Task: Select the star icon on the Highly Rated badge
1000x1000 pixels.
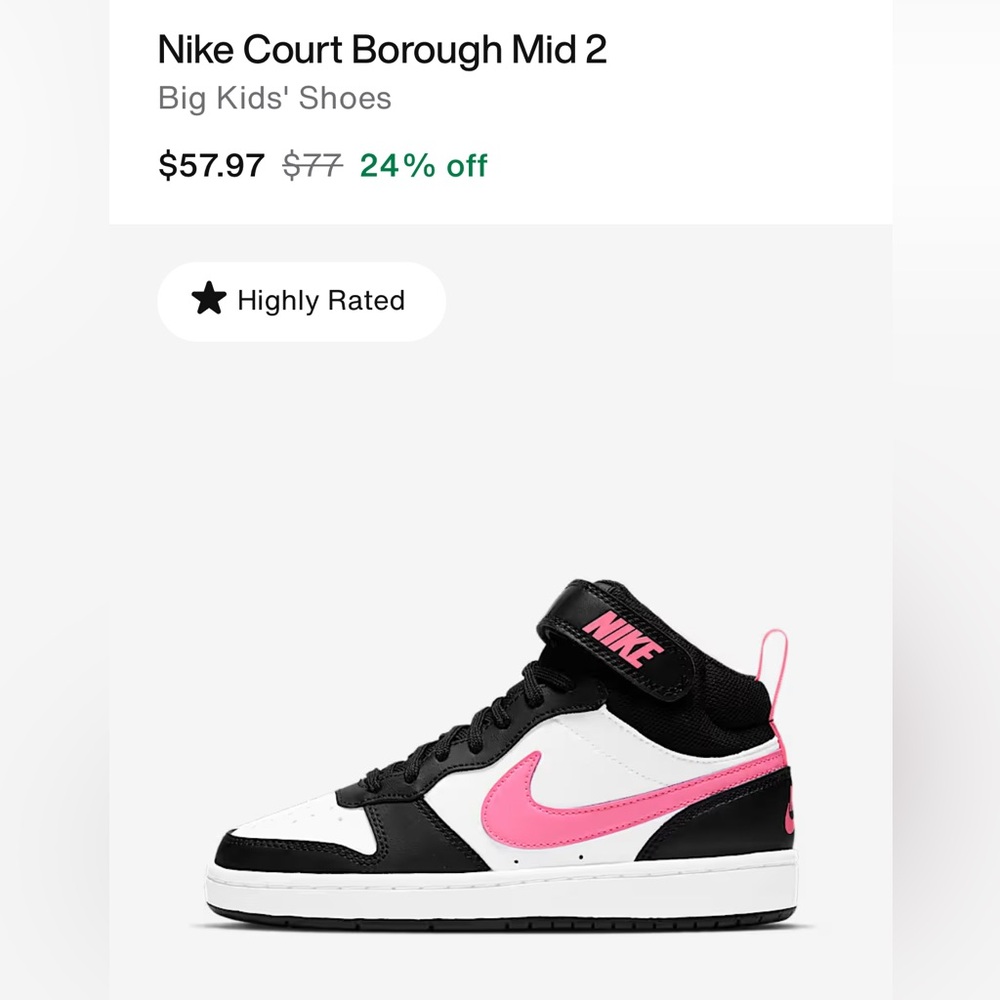Action: [x=210, y=299]
